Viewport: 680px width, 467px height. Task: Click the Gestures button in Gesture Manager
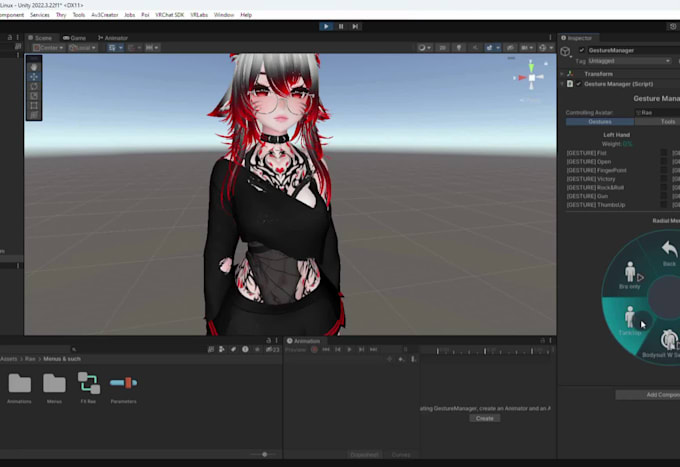(x=600, y=122)
